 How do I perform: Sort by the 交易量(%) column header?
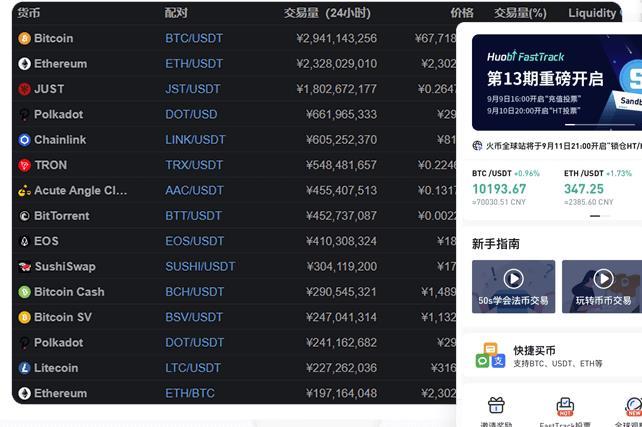pos(520,13)
